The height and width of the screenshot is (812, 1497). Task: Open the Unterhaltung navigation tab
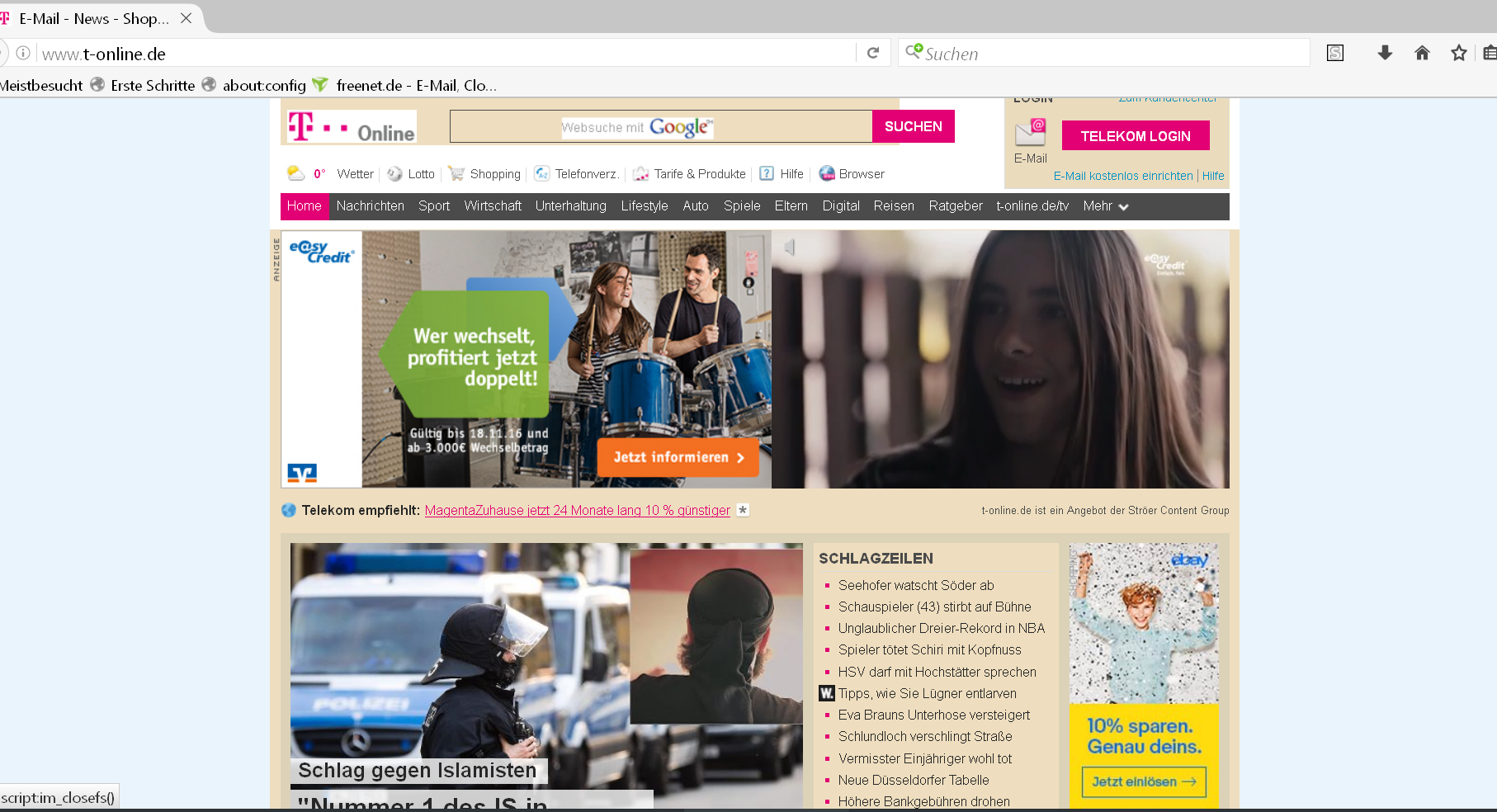click(571, 206)
